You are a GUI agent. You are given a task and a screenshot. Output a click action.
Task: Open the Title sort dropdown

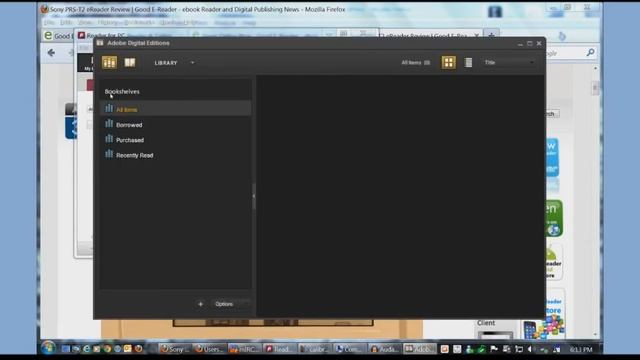509,62
